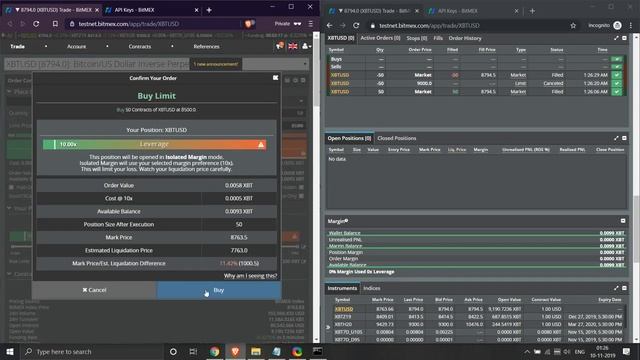Open the References menu
Image resolution: width=640 pixels, height=360 pixels.
[x=206, y=47]
